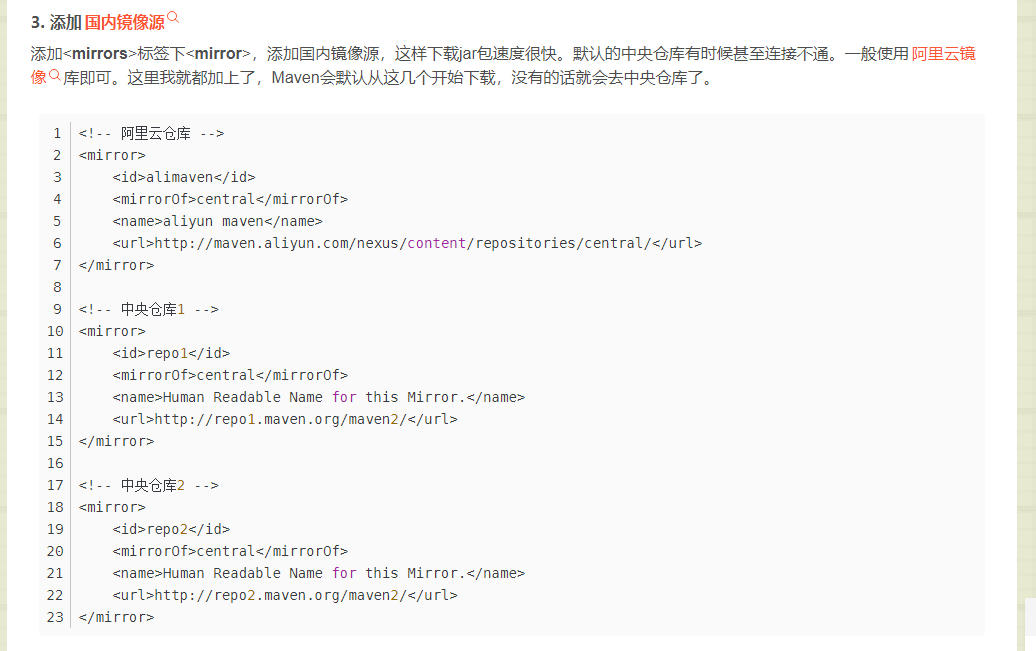Click the search icon beside 国内镜像源
This screenshot has width=1036, height=651.
[x=173, y=18]
